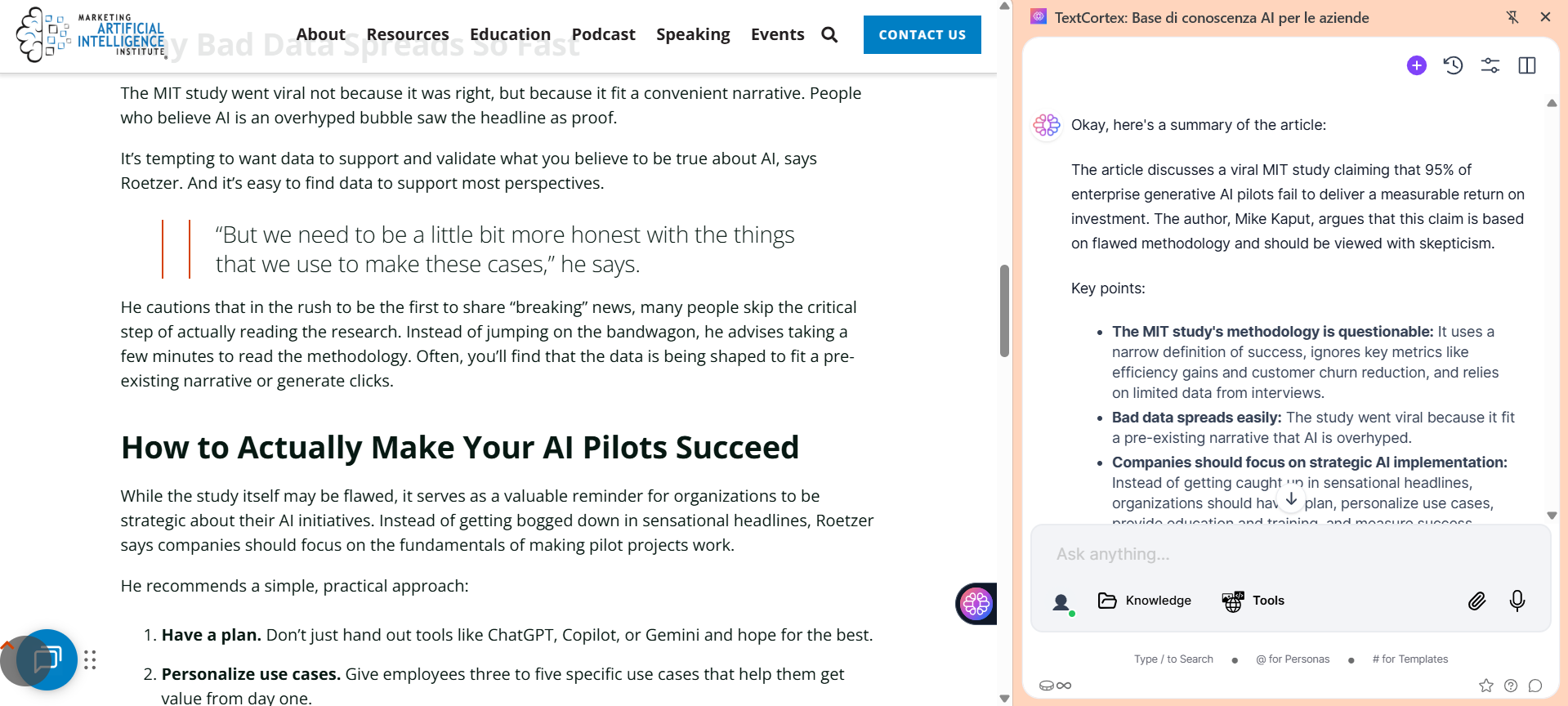The image size is (1568, 706).
Task: Pin the TextCortex side panel
Action: (x=1512, y=17)
